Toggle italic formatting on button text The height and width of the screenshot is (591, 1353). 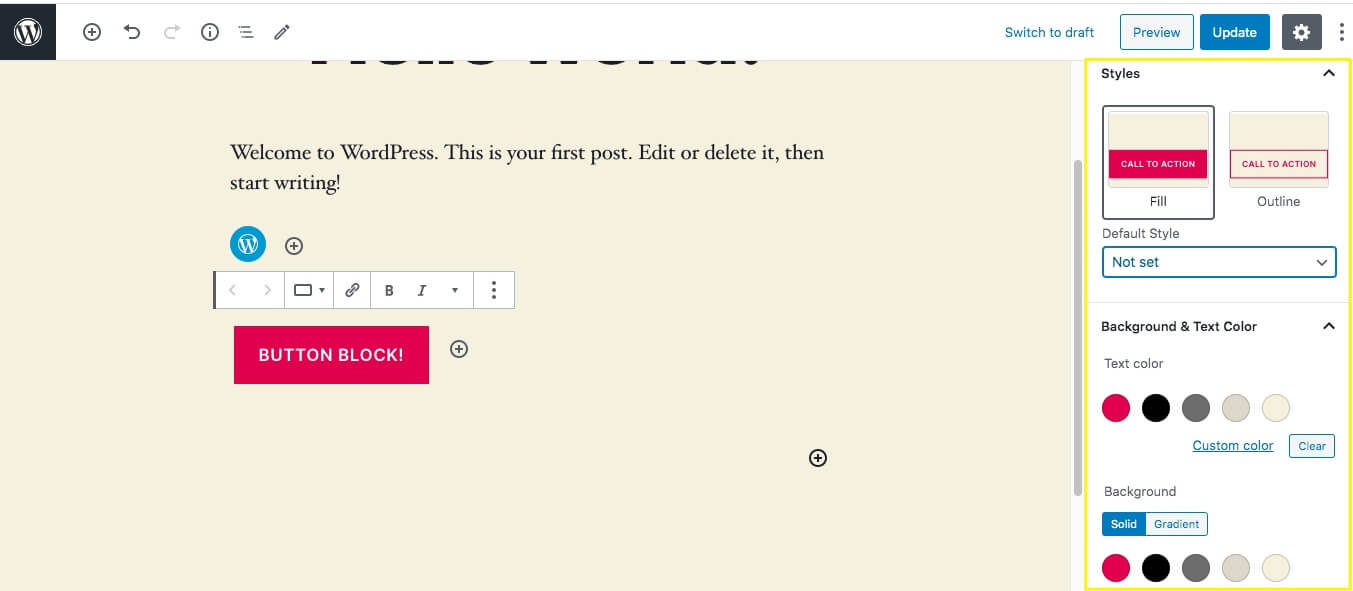422,290
